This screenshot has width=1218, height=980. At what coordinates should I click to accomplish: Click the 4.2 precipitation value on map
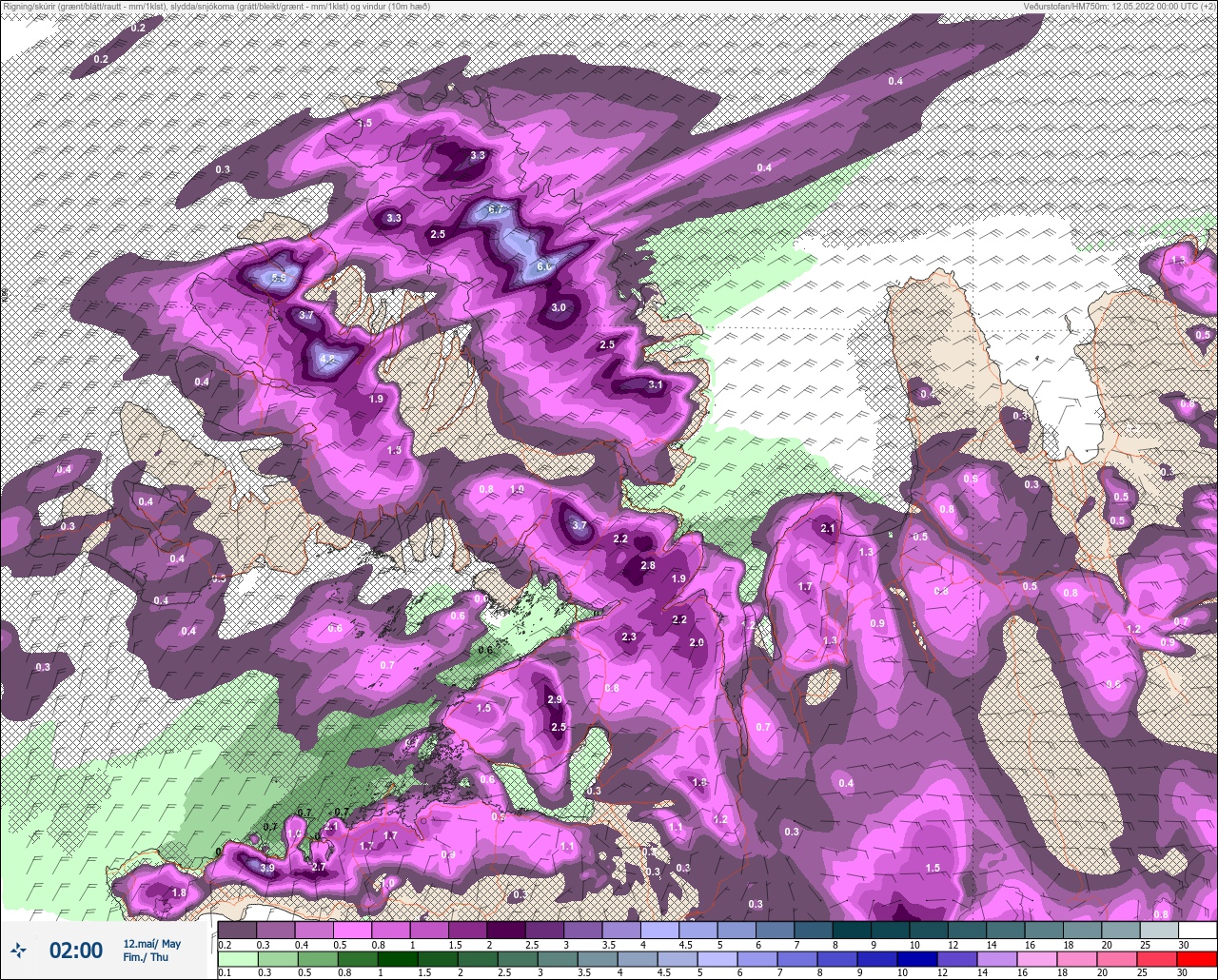[328, 359]
